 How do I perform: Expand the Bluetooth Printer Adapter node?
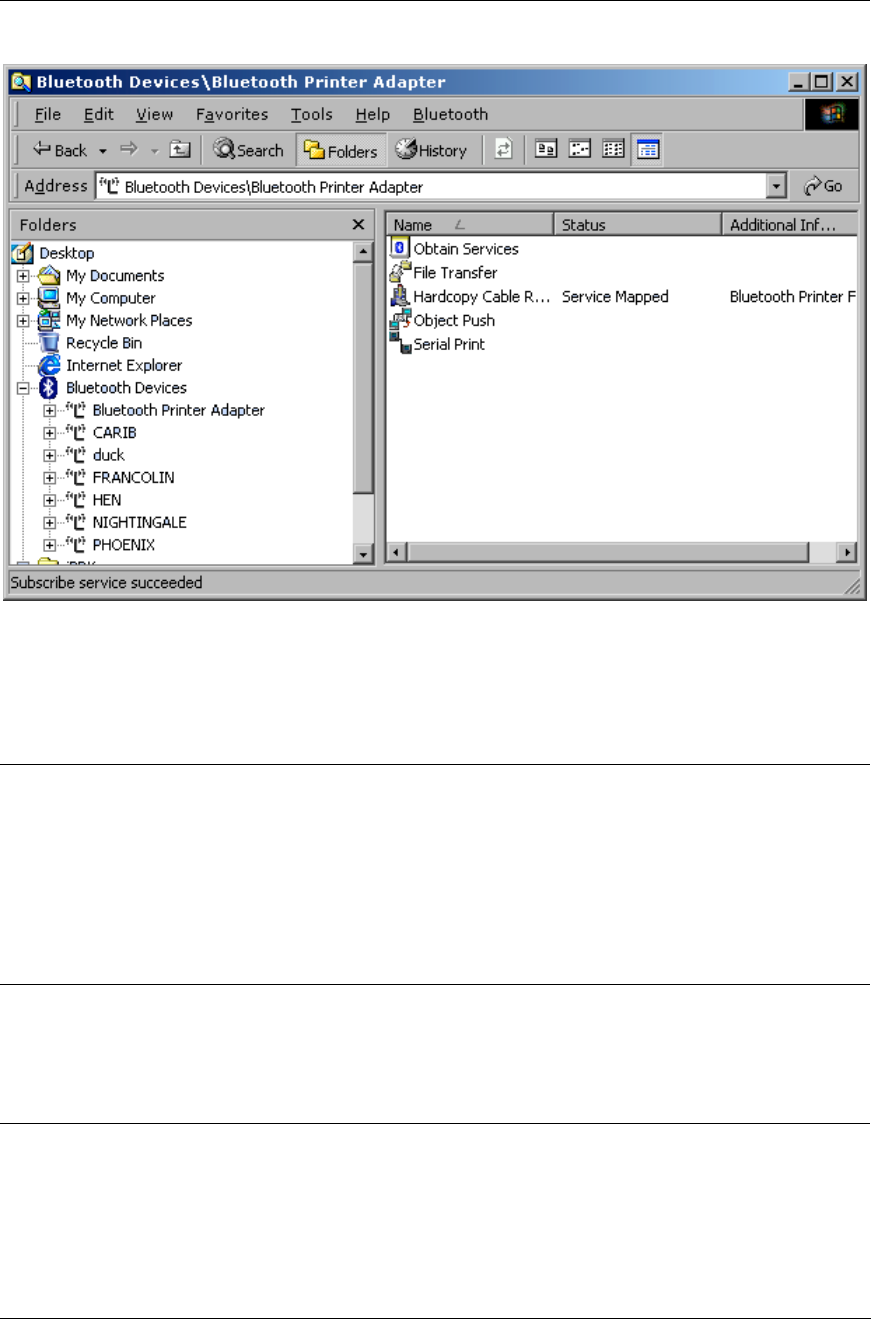[49, 411]
